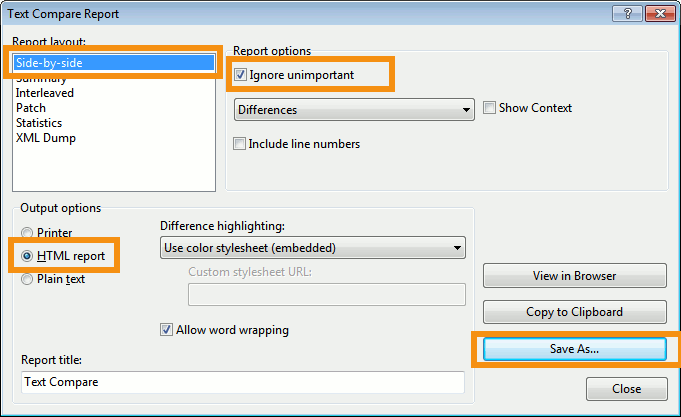Choose Interleaved report layout
Image resolution: width=681 pixels, height=417 pixels.
pos(45,93)
